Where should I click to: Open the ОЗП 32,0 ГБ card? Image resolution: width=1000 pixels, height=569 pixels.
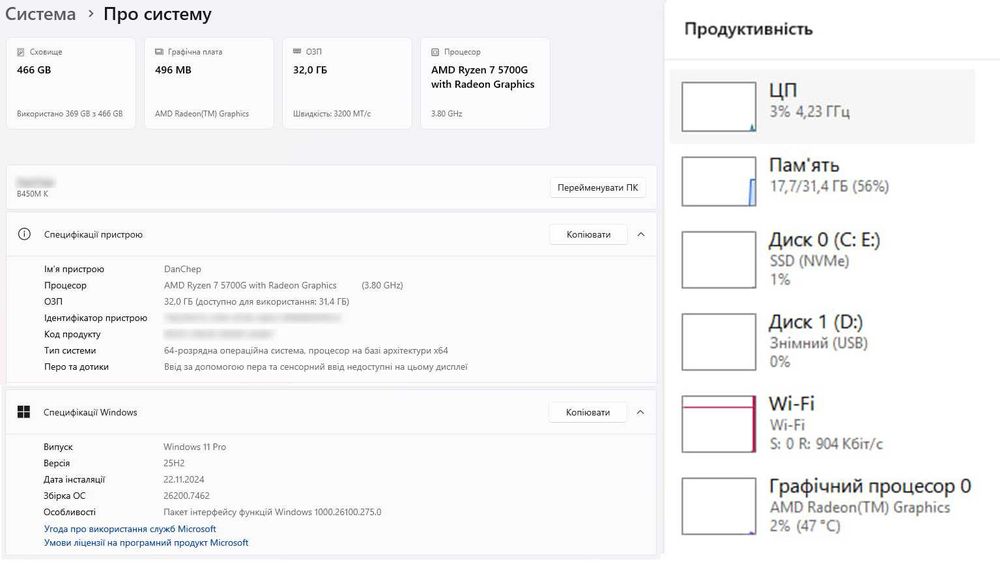pyautogui.click(x=346, y=83)
